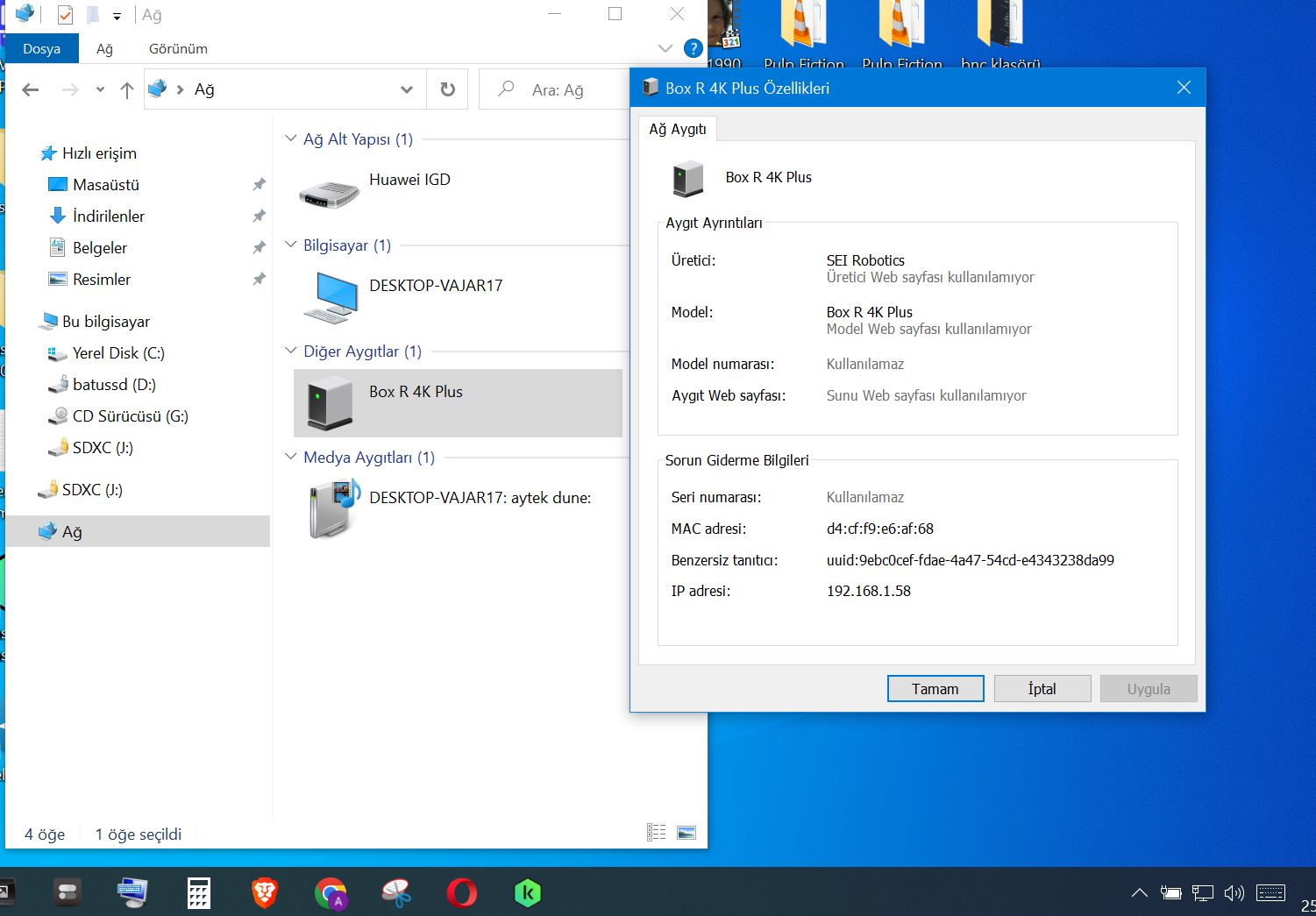Go back with the back arrow
Image resolution: width=1316 pixels, height=916 pixels.
[31, 89]
